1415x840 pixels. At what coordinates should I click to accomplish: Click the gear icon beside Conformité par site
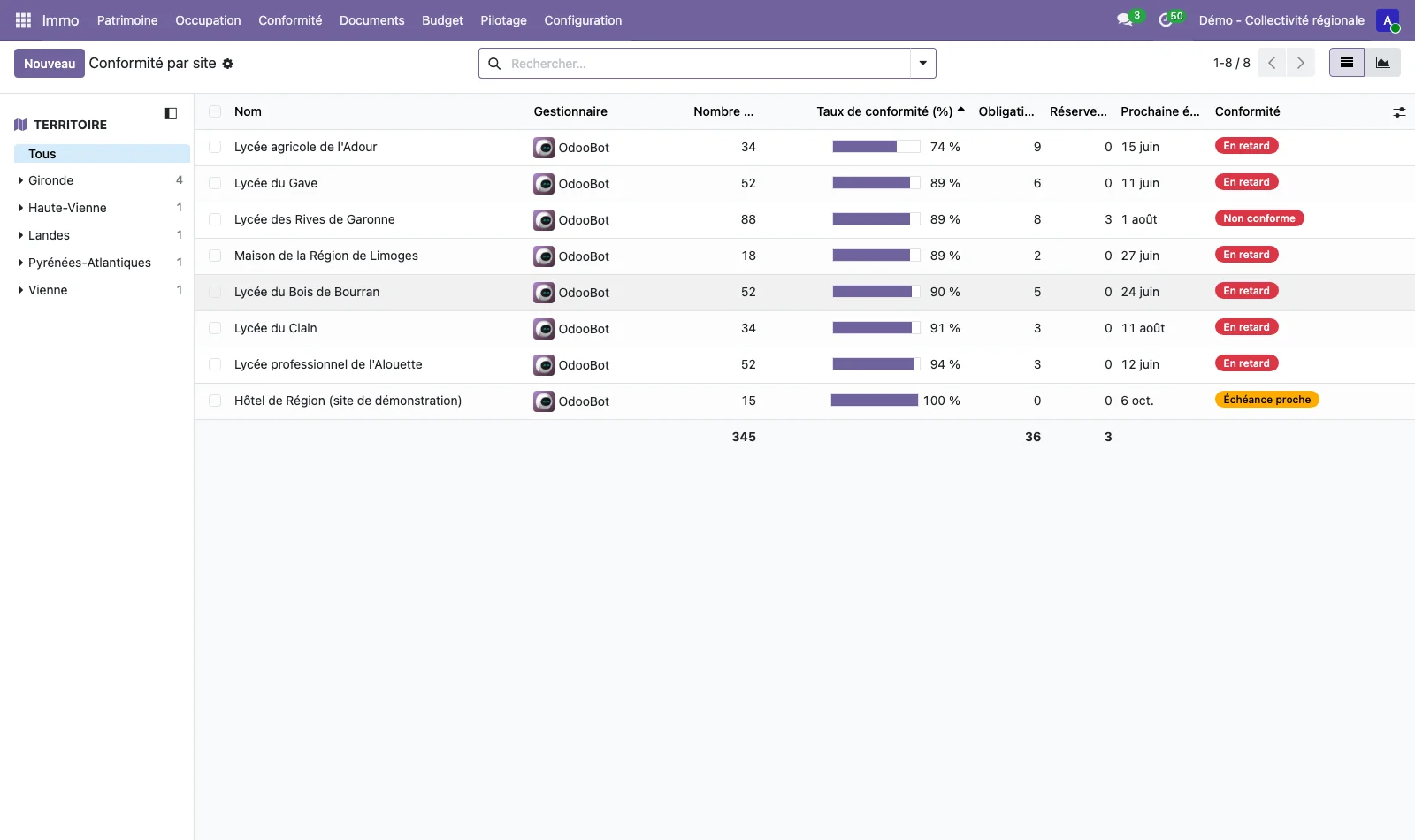pos(227,64)
